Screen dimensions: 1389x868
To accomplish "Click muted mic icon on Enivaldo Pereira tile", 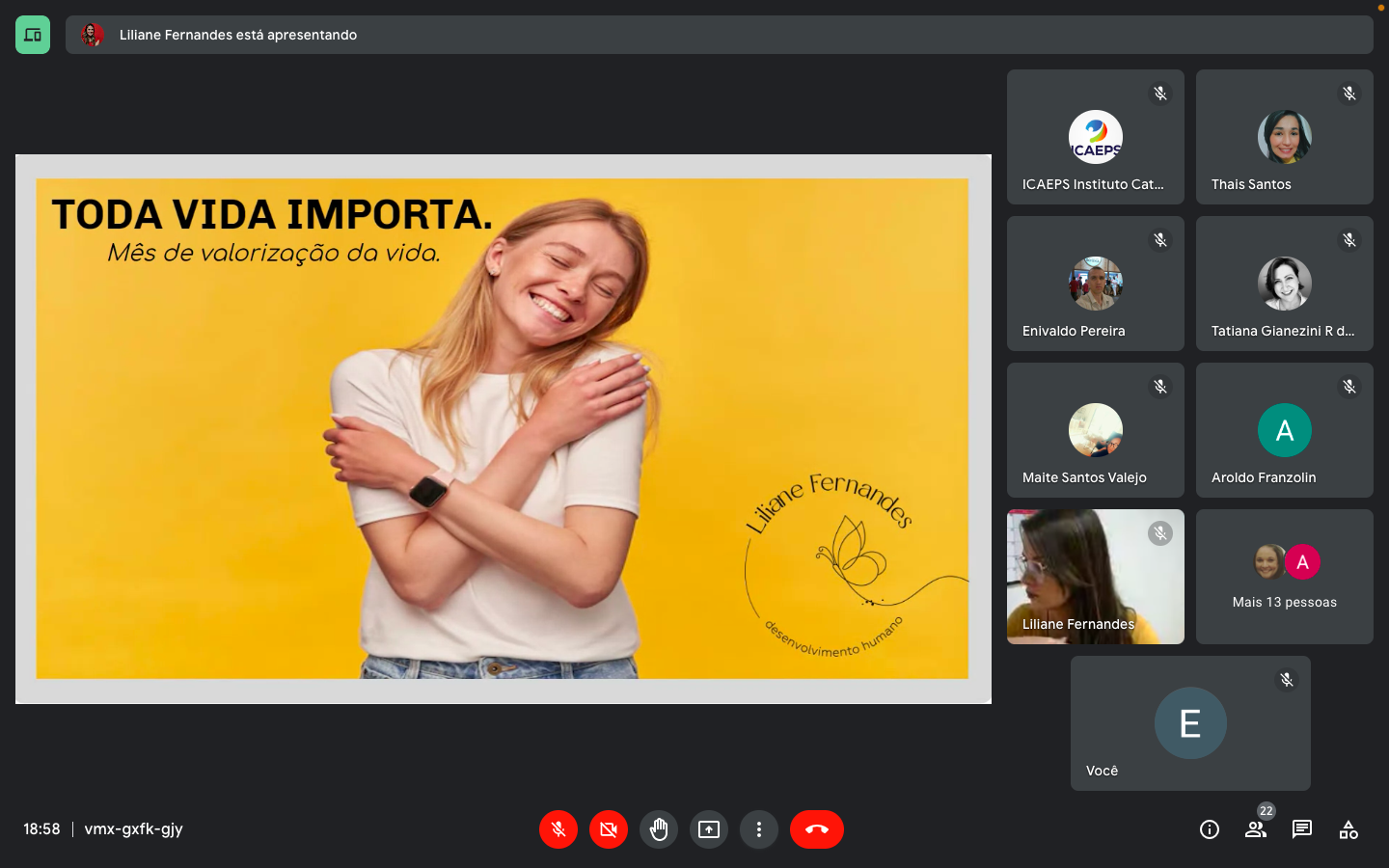I will coord(1160,240).
